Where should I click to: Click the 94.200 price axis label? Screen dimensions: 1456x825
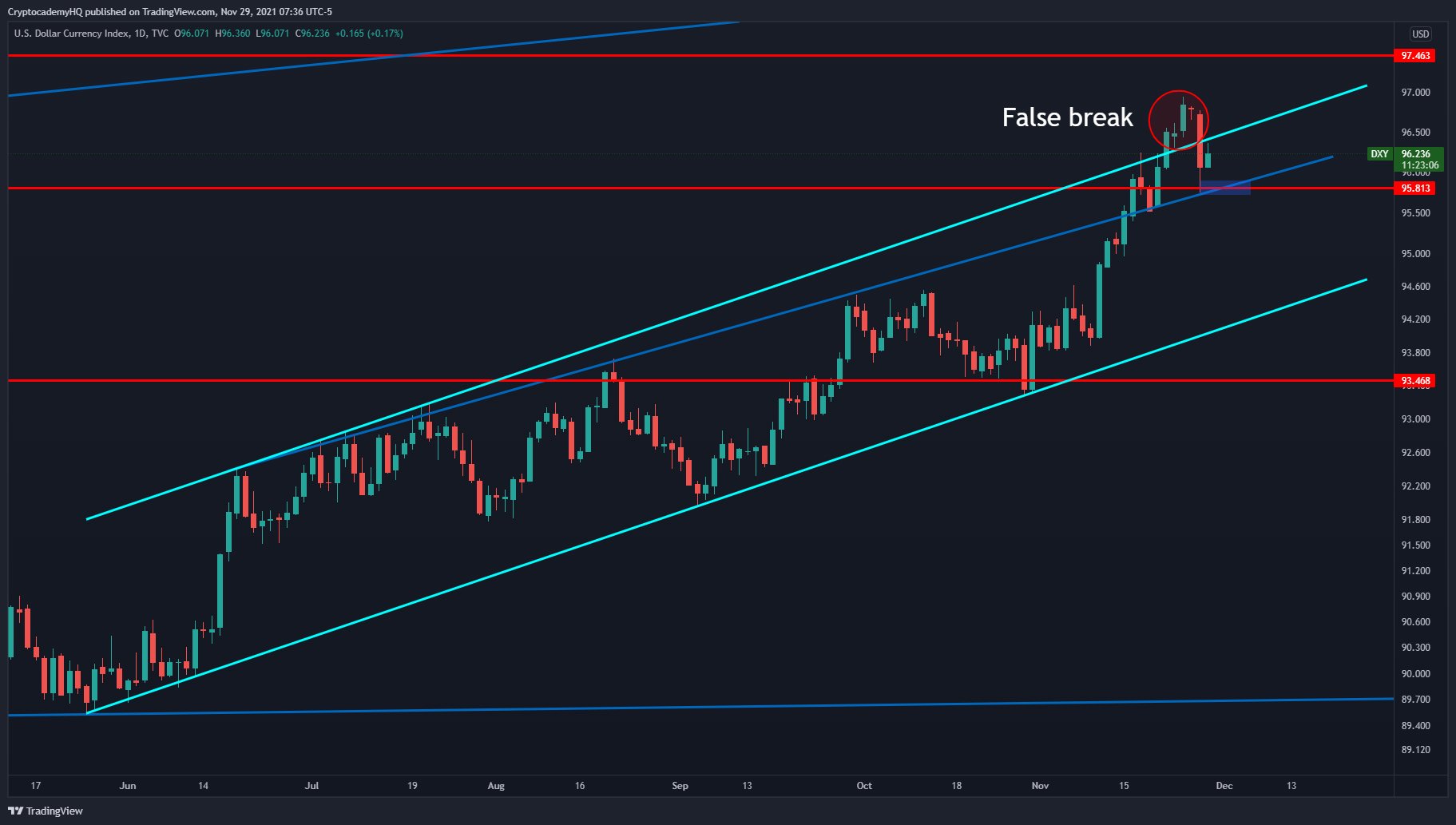[1415, 319]
